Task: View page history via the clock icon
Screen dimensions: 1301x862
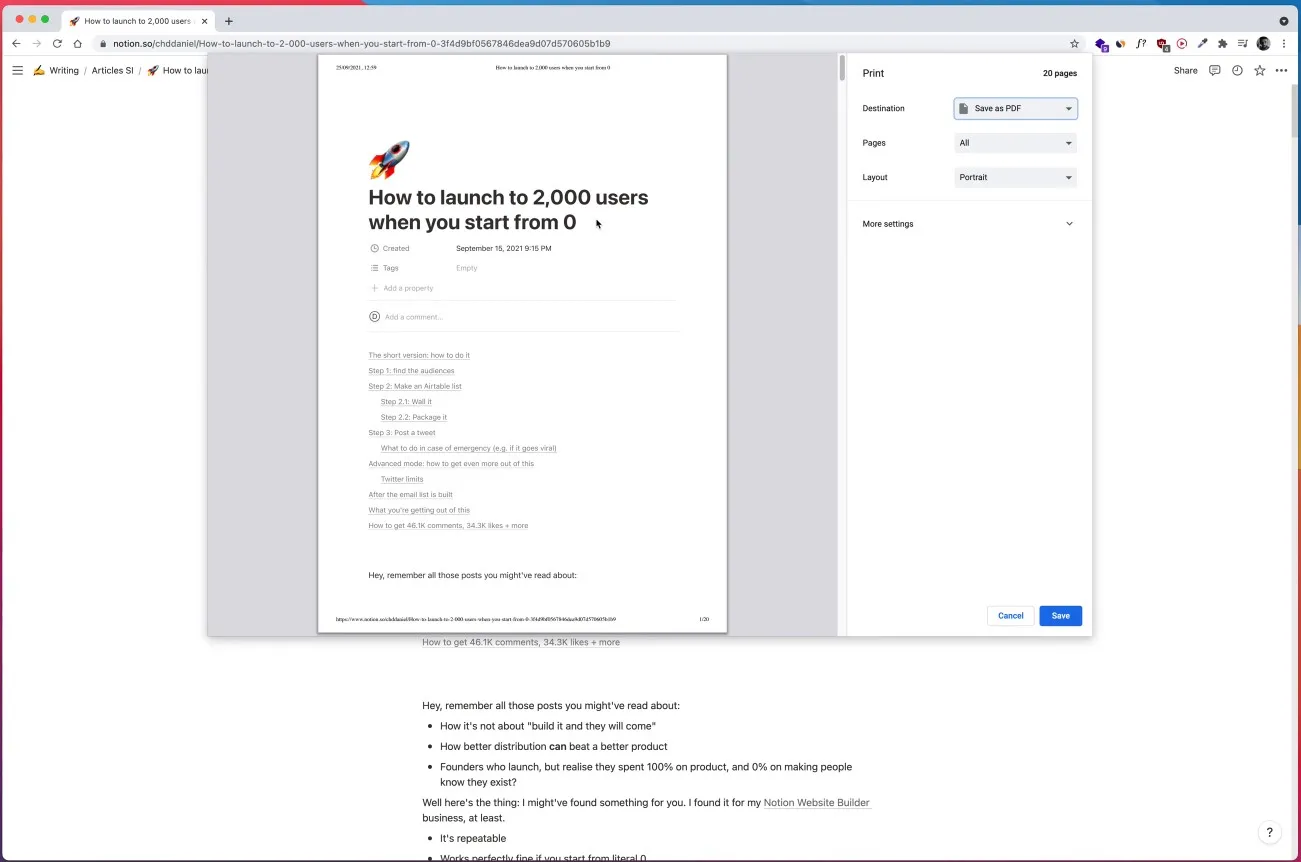Action: pos(1236,70)
